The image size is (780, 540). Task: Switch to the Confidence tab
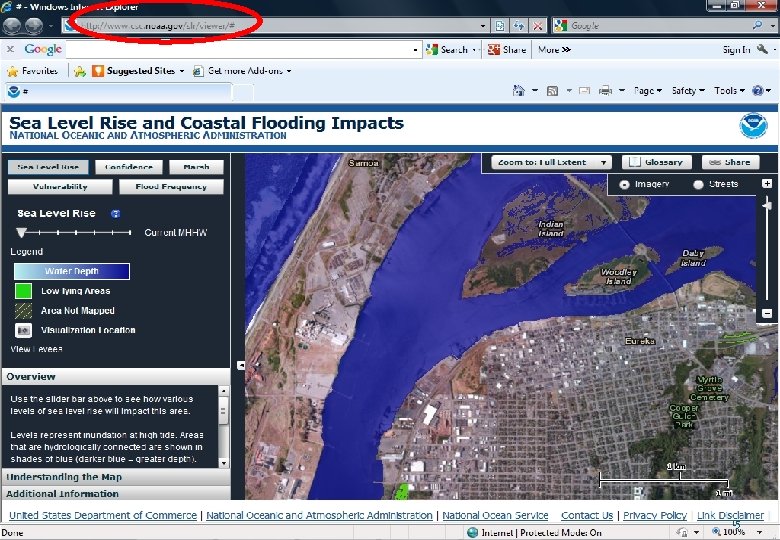[x=129, y=167]
